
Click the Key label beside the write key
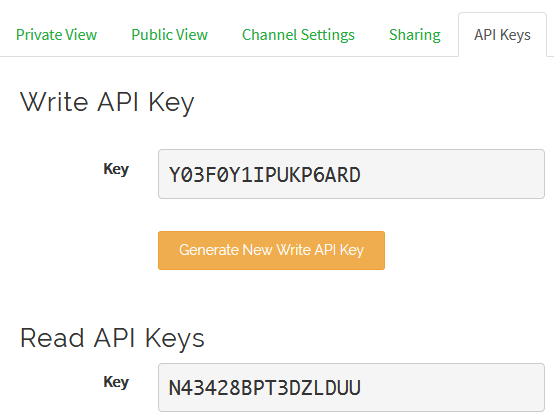click(116, 169)
